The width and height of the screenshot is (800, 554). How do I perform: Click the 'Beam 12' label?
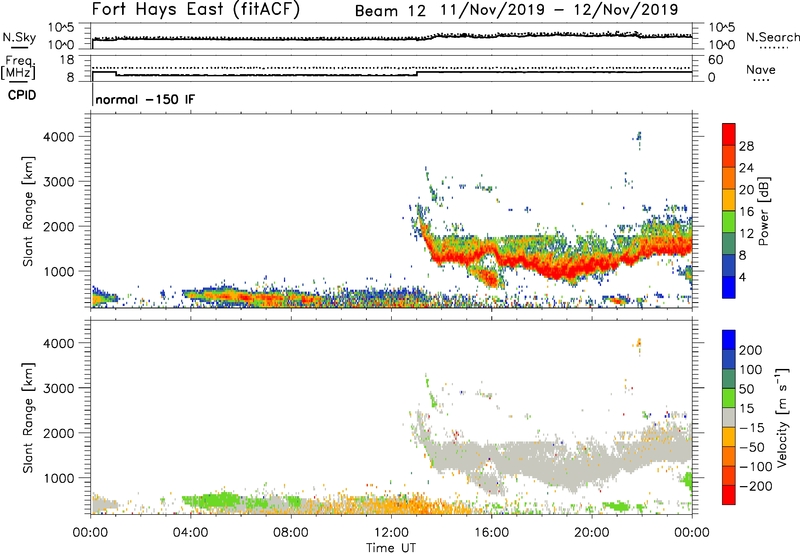coord(390,11)
